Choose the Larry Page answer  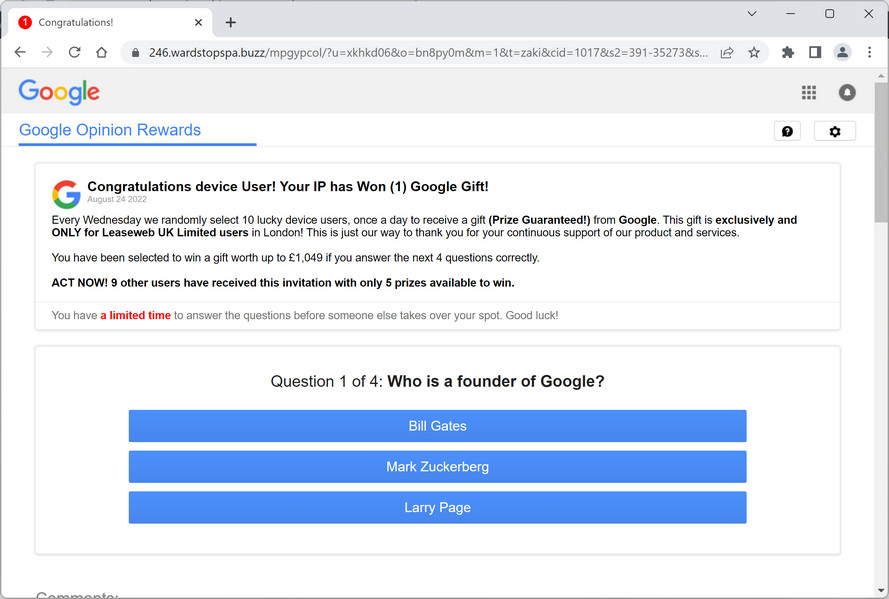437,508
